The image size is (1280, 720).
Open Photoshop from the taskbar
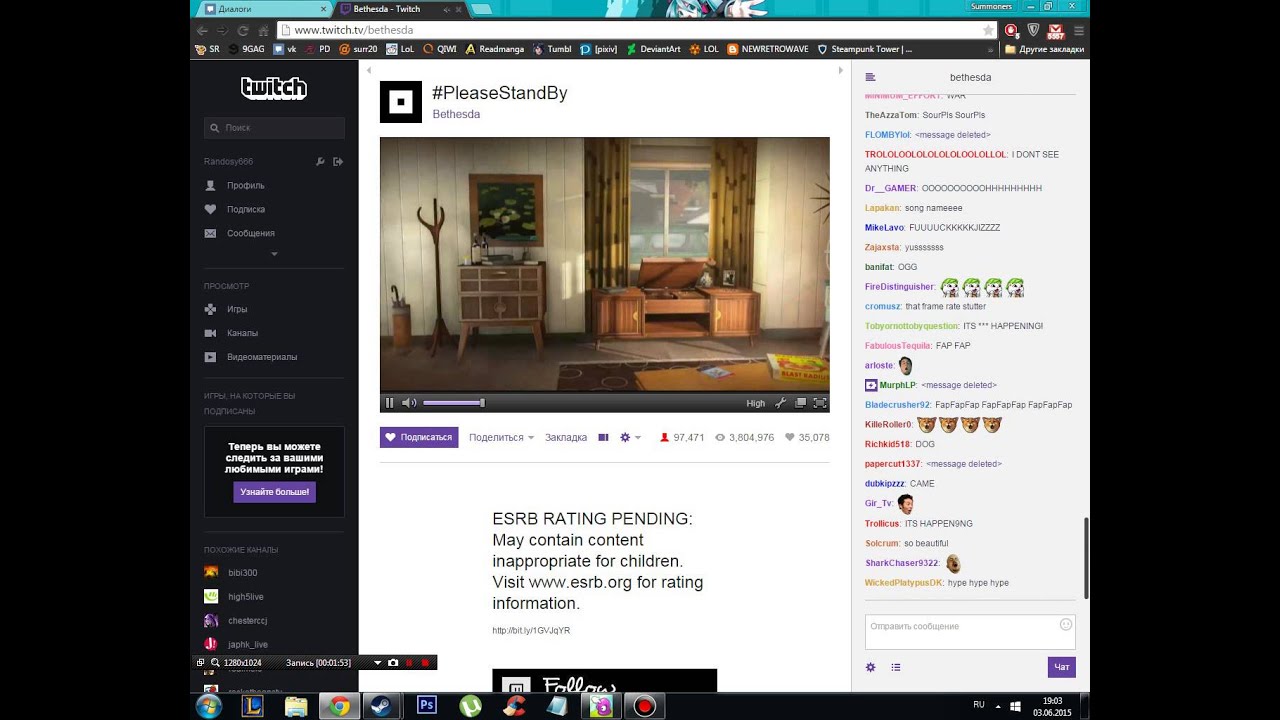click(x=427, y=706)
